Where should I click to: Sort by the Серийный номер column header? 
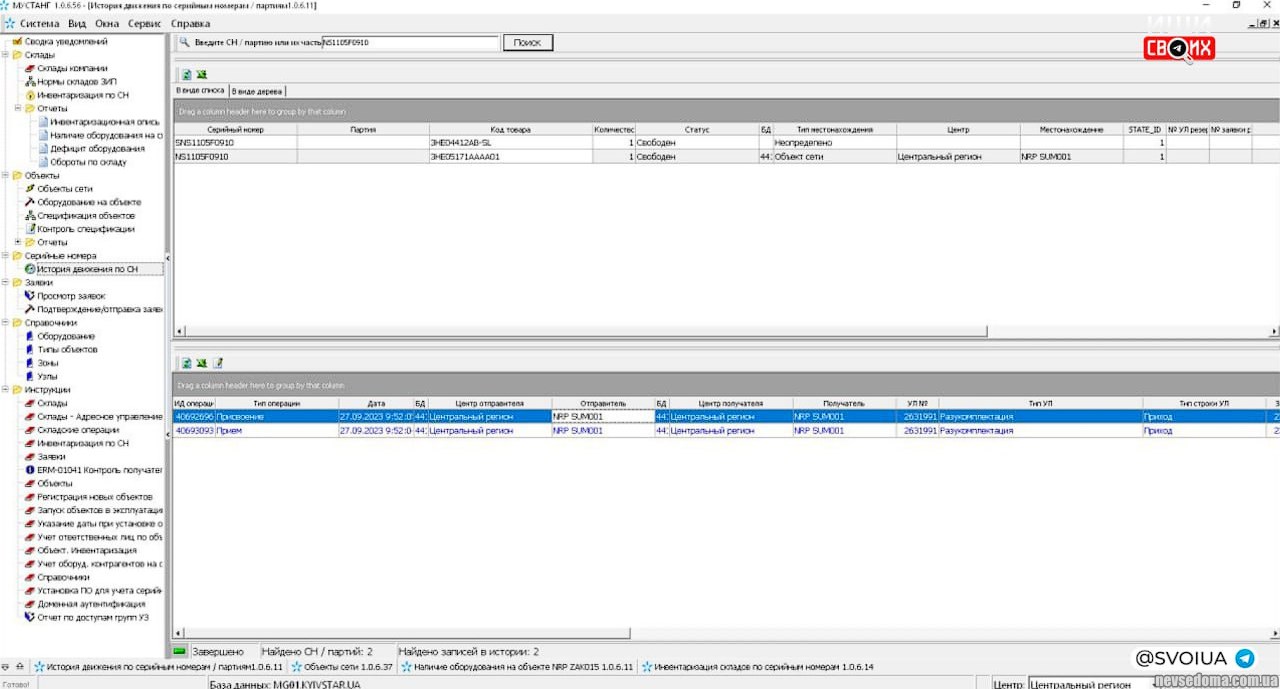(235, 130)
